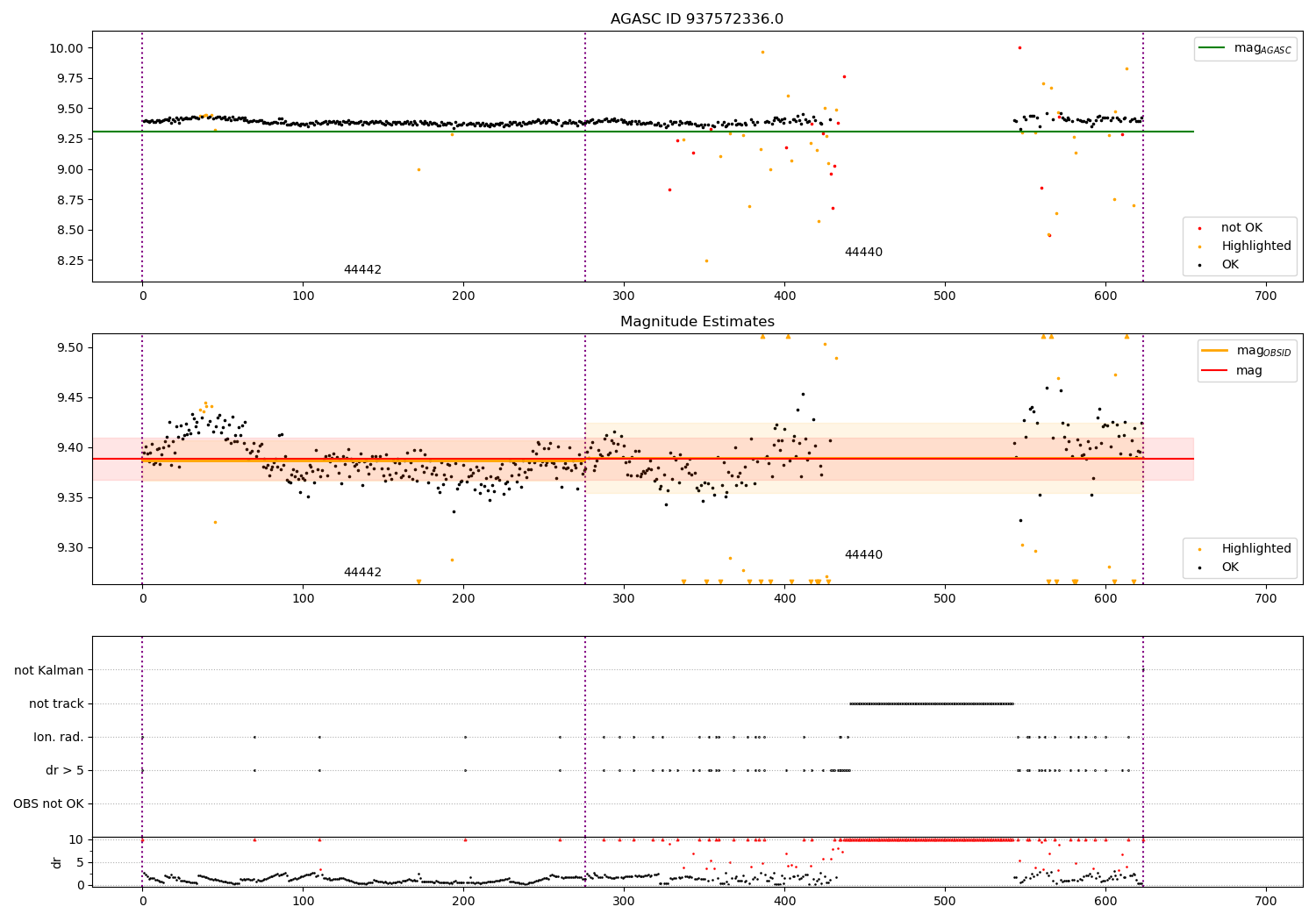The height and width of the screenshot is (921, 1316).
Task: Click y-tick '9.50' on Magnitude Estimates plot
Action: pos(70,348)
